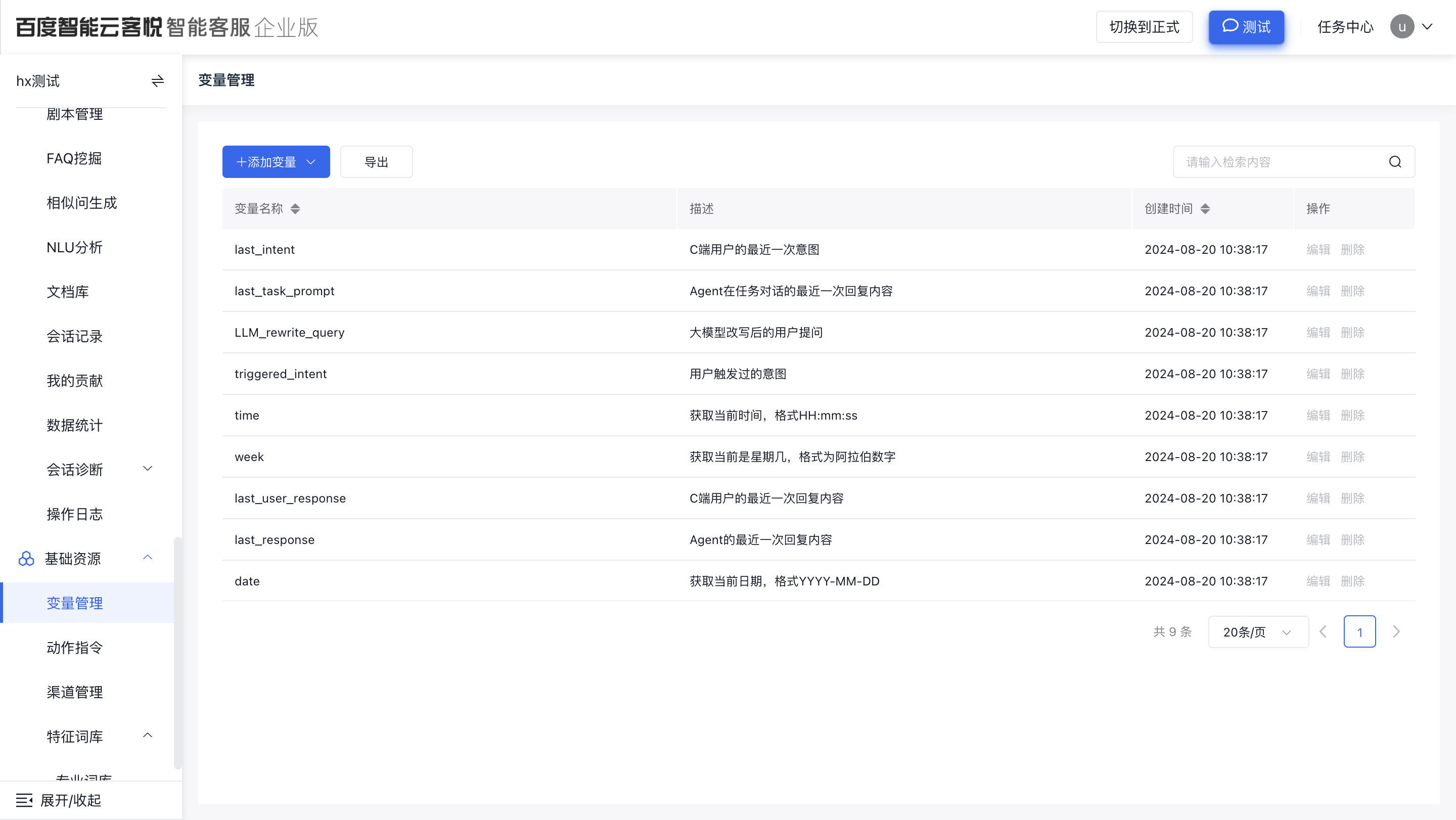Sort by 变量名称 column arrows
Image resolution: width=1456 pixels, height=820 pixels.
point(295,209)
